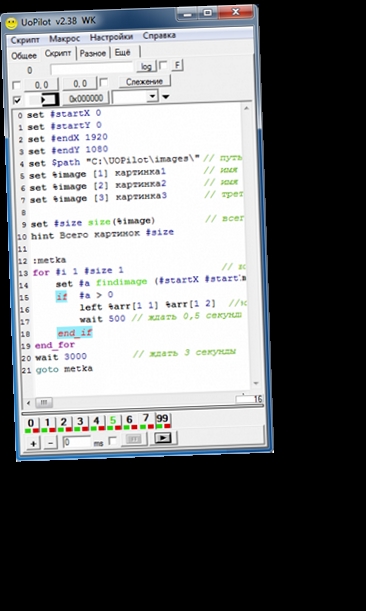Select script slot 0
Screen dimensions: 366x611
[31, 423]
